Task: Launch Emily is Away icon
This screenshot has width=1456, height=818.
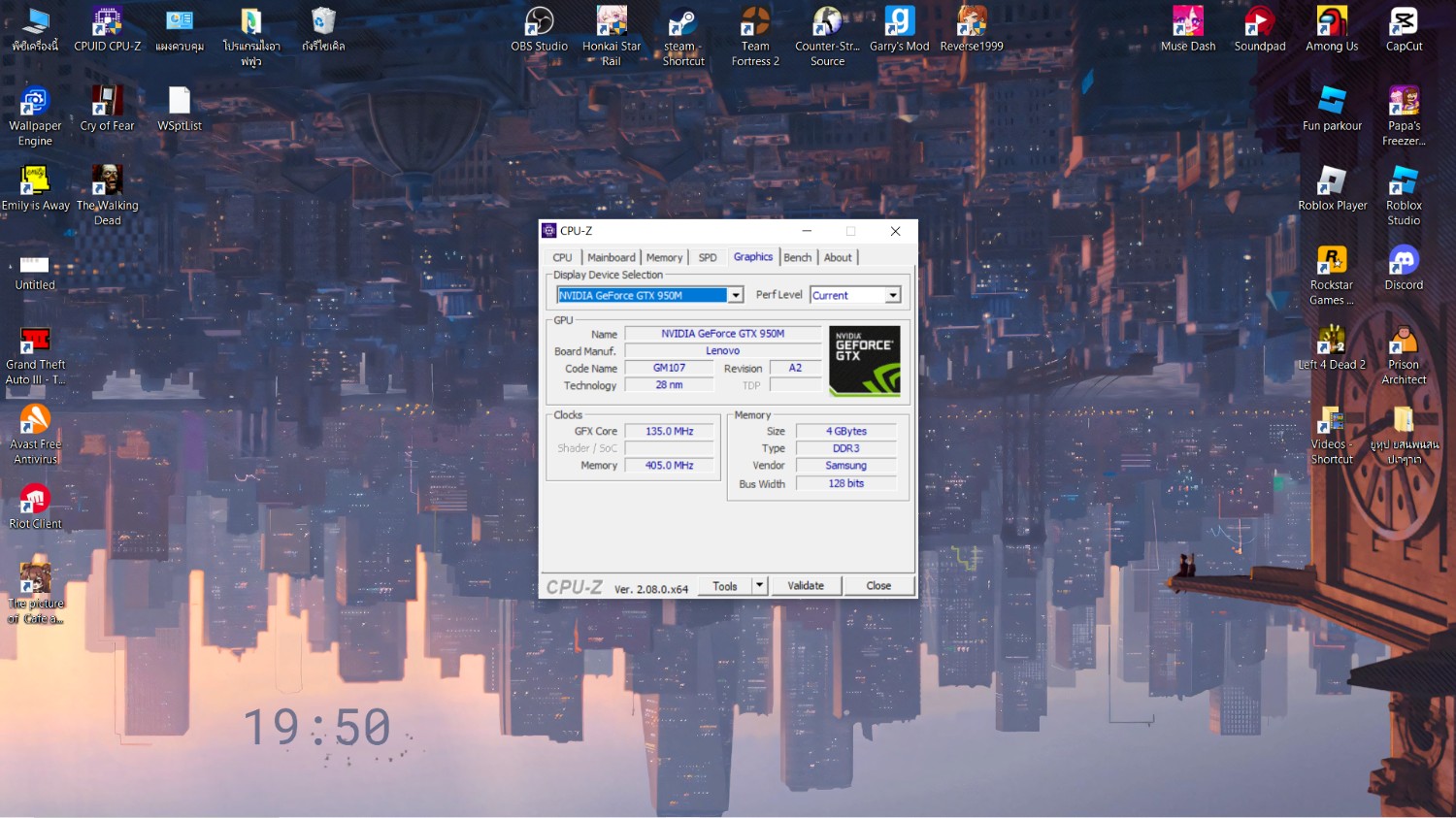Action: (35, 188)
